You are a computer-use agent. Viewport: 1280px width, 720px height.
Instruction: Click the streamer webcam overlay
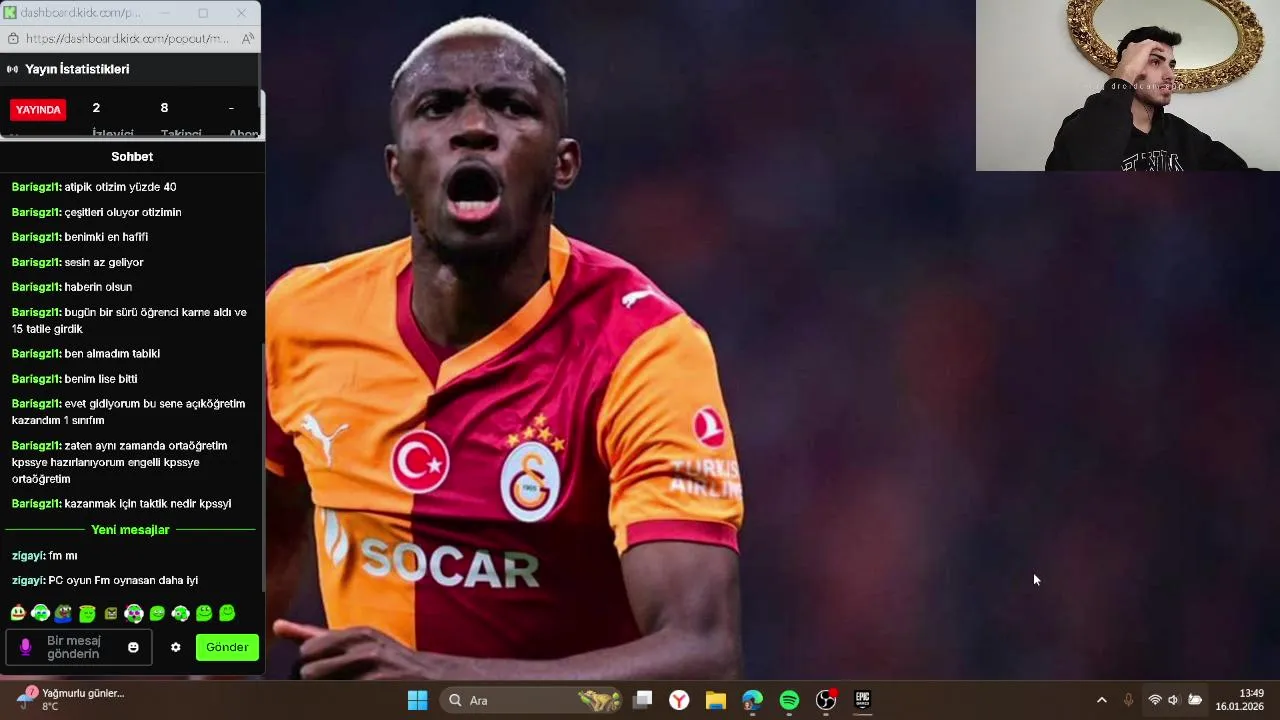click(1128, 85)
